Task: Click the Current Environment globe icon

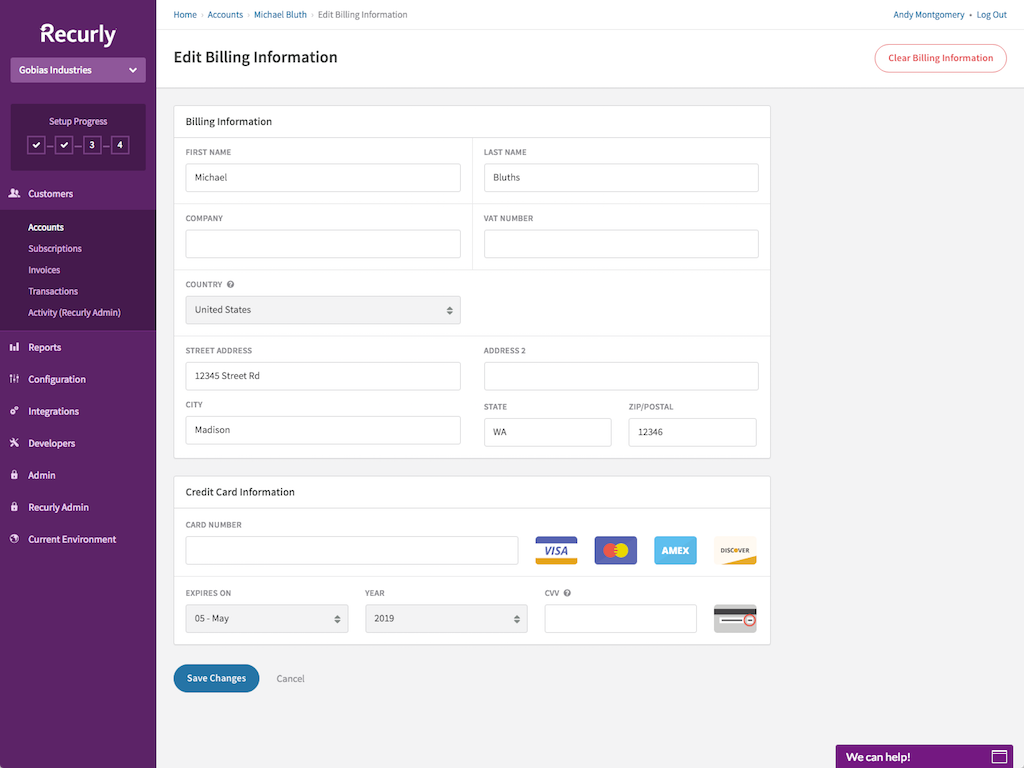Action: (14, 539)
